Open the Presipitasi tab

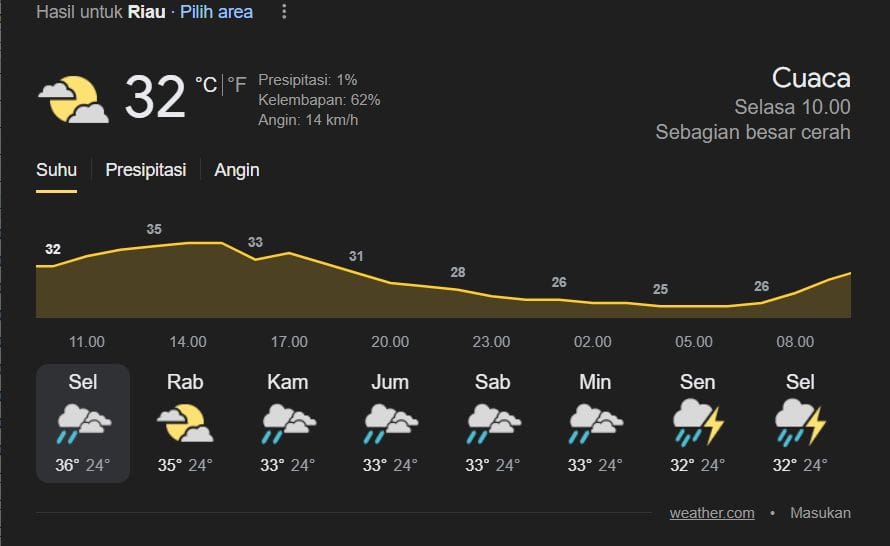146,170
